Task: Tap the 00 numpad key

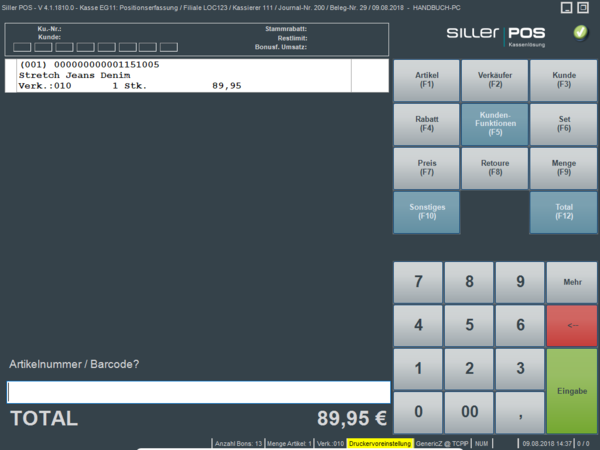Action: point(470,411)
